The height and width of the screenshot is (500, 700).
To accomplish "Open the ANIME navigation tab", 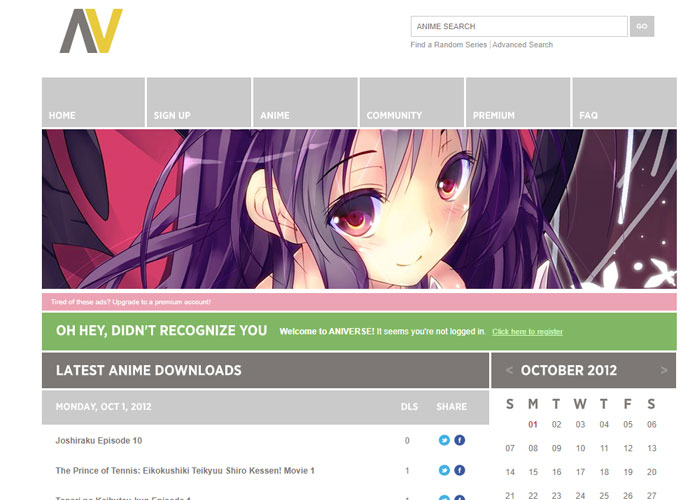I will click(305, 102).
